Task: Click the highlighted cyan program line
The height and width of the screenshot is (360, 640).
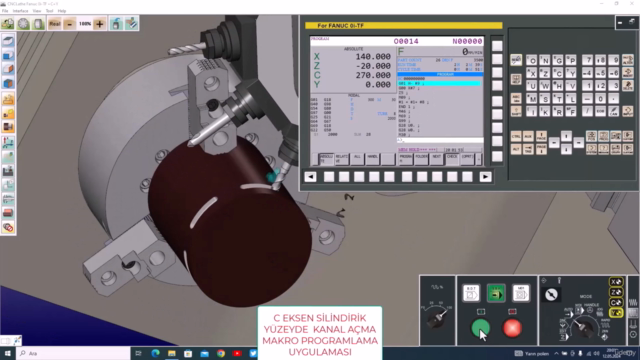Action: click(x=439, y=83)
